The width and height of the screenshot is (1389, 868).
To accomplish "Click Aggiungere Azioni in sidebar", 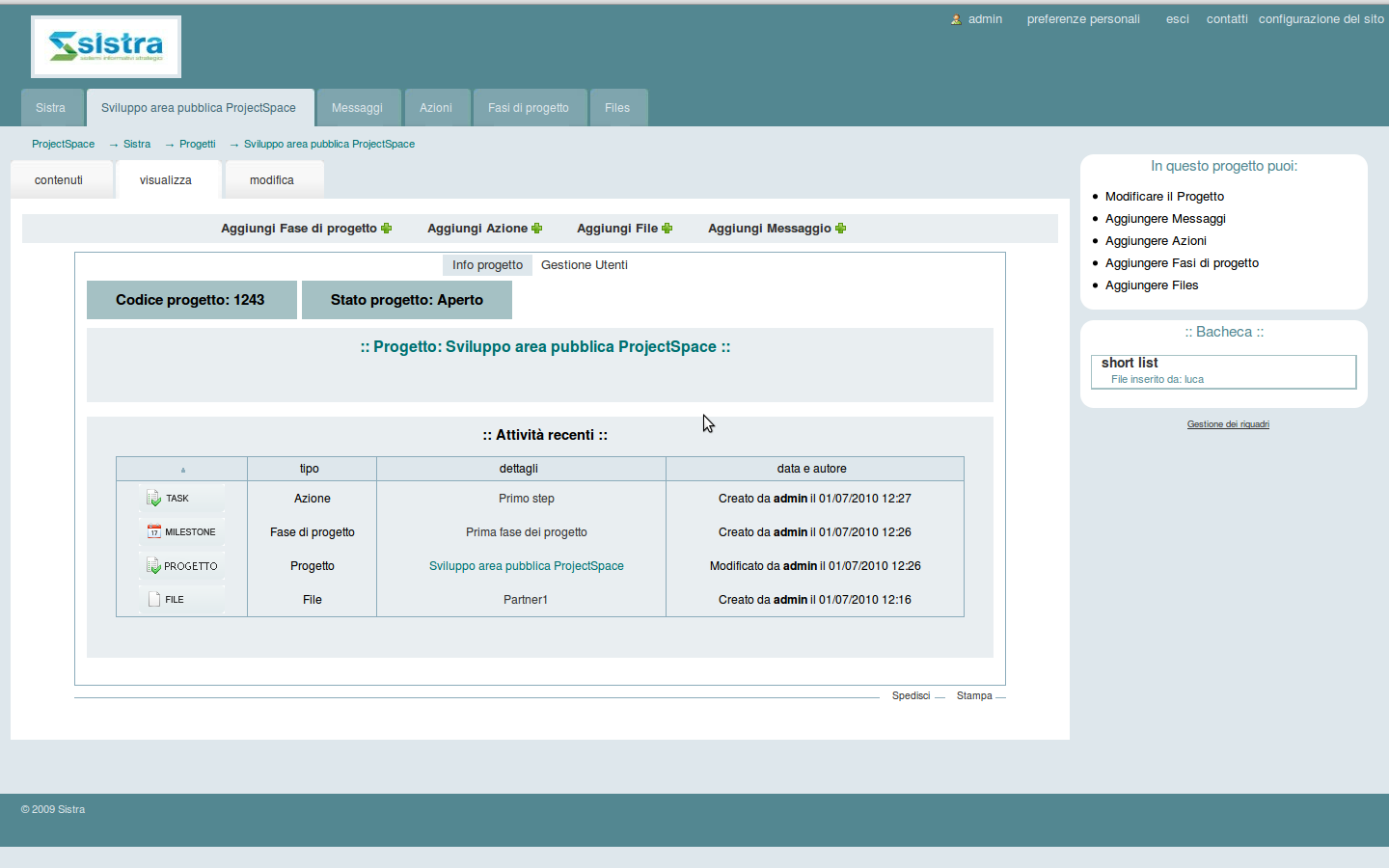I will [x=1156, y=241].
